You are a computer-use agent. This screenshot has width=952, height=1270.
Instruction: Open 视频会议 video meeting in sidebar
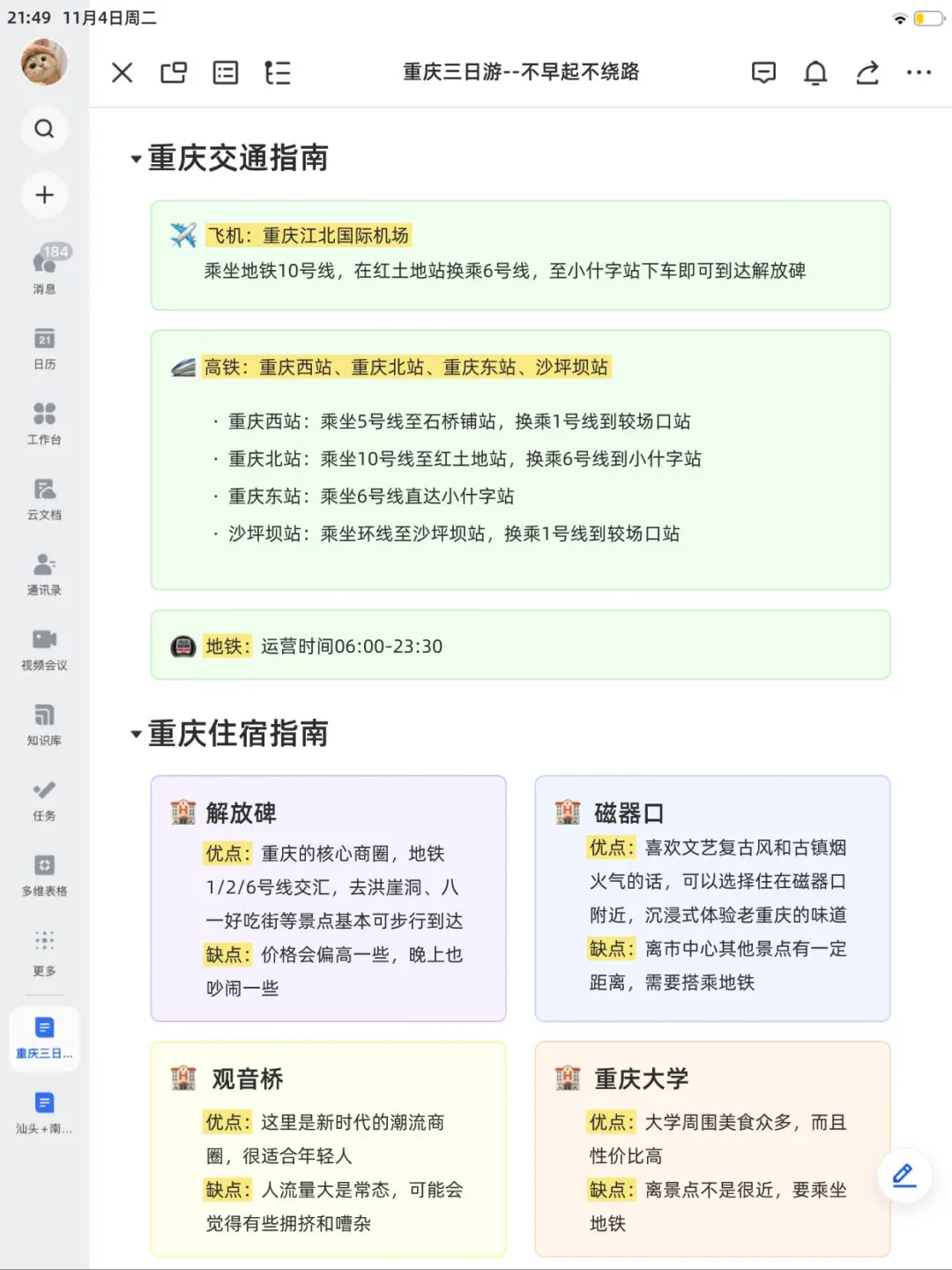coord(44,649)
